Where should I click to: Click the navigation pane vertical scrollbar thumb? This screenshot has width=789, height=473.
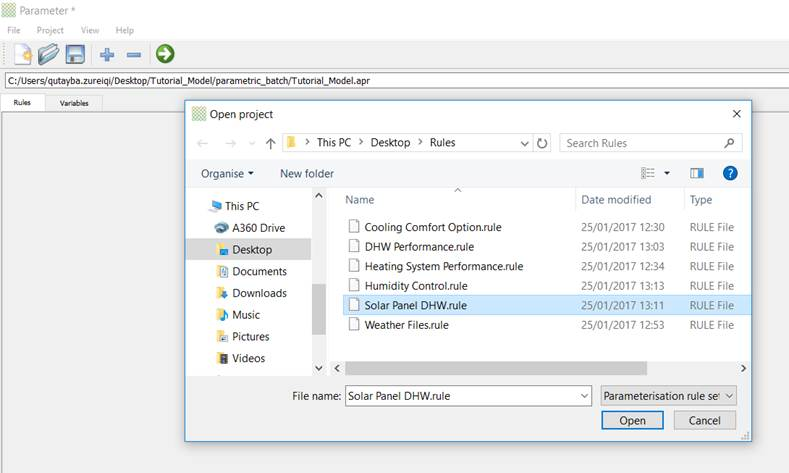coord(319,309)
